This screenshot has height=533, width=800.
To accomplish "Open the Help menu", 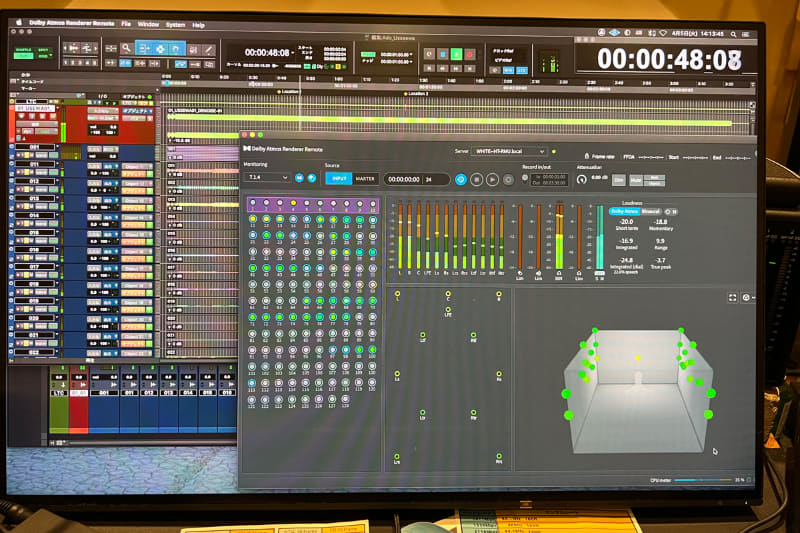I will click(198, 25).
